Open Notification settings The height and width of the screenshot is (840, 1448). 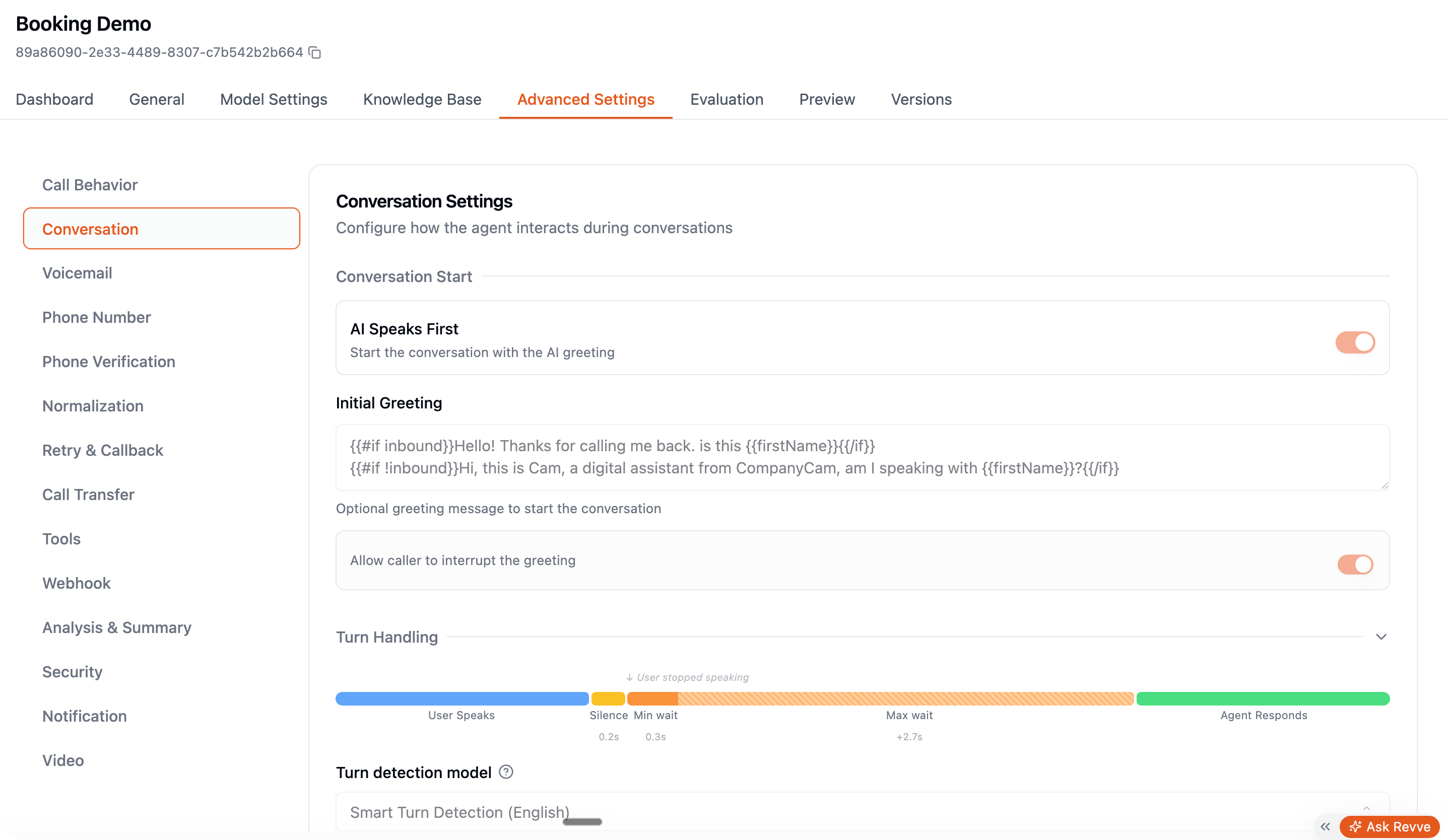point(161,716)
